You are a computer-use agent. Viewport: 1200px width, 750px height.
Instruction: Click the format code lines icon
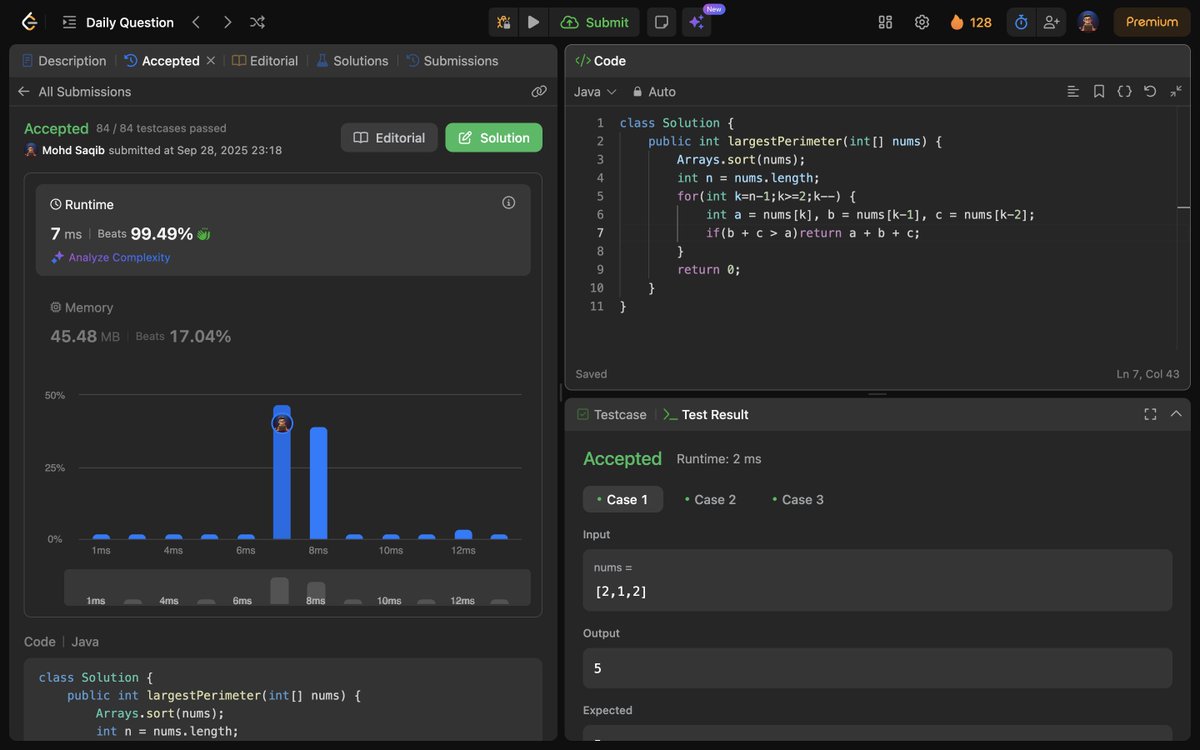(1073, 91)
